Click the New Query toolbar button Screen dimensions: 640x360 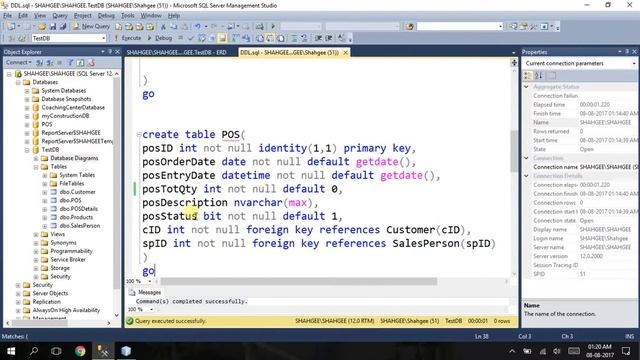tap(91, 26)
